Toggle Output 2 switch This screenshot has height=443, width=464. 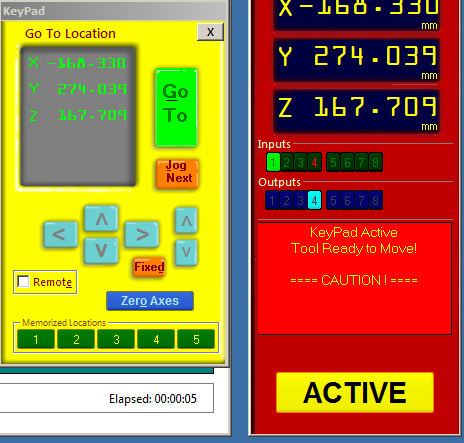tap(286, 200)
